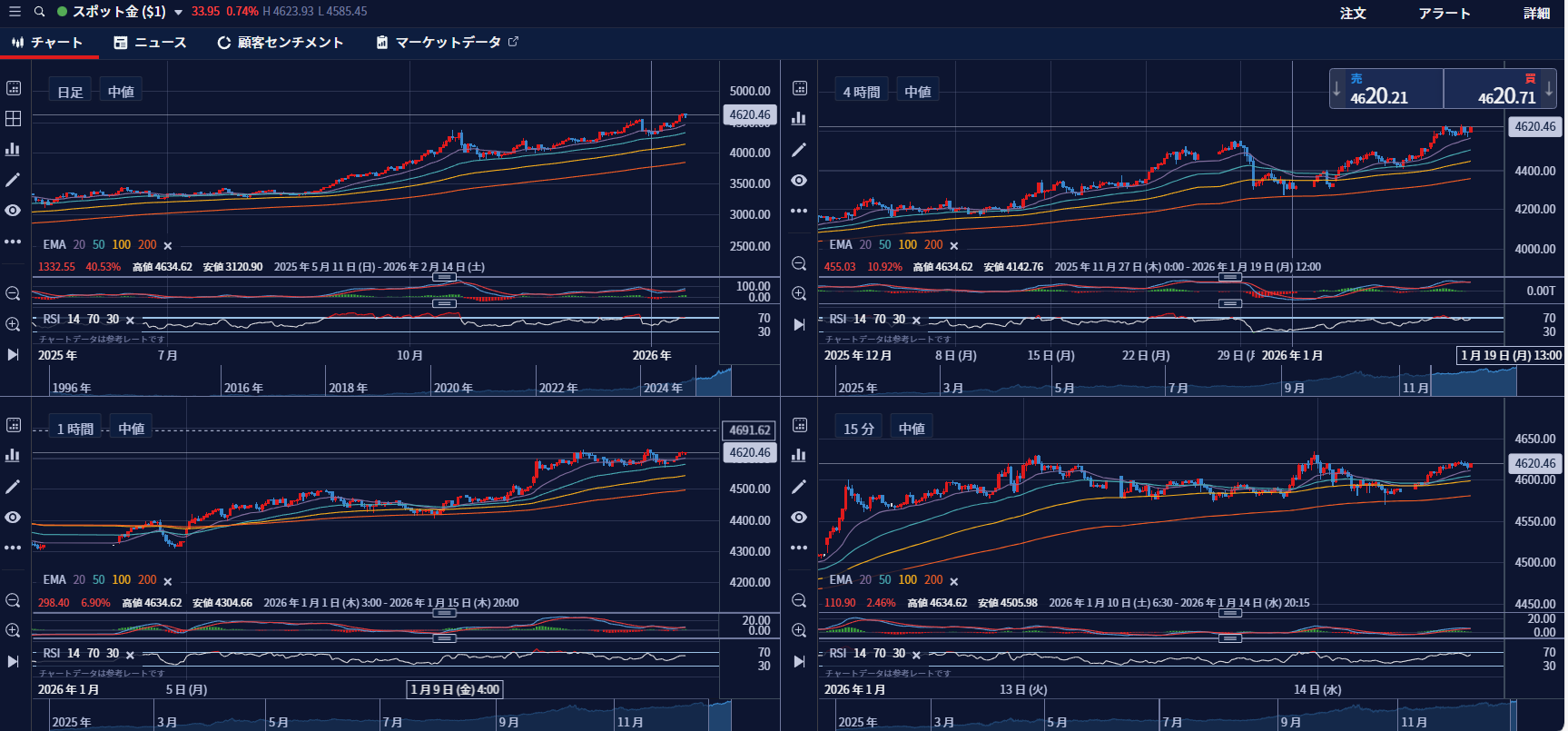Viewport: 1568px width, 731px height.
Task: Open calendar icon in 1-hour chart
Action: coord(14,425)
